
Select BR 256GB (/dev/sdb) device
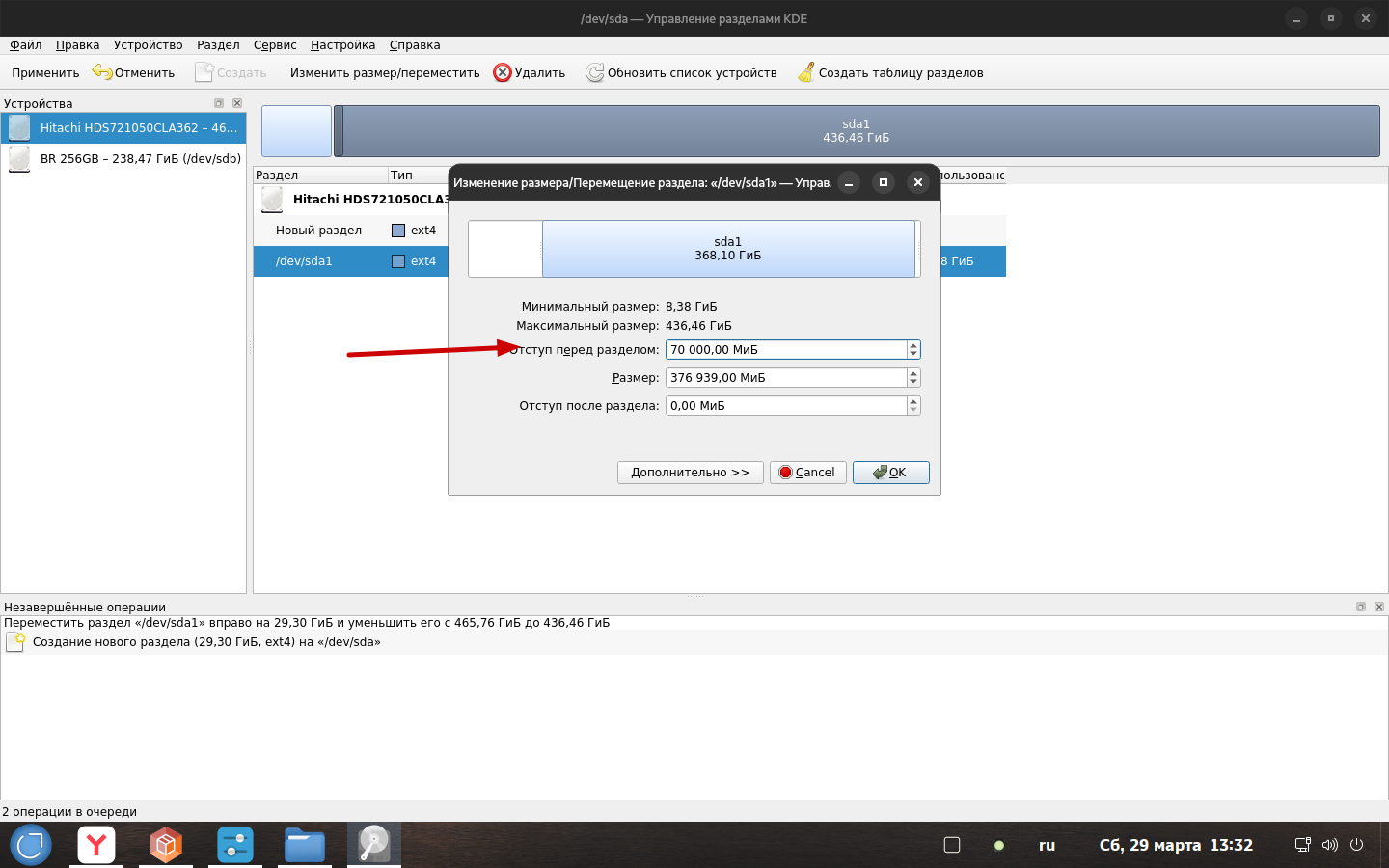[x=123, y=159]
